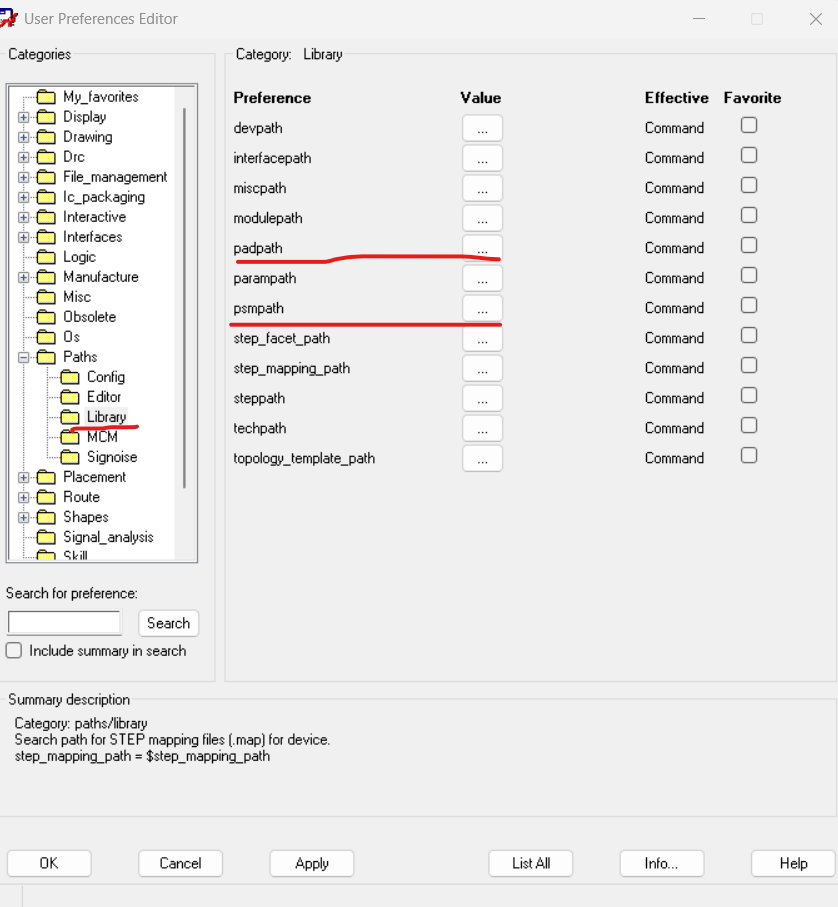Screen dimensions: 838x907
Task: Click the Manufacture folder icon
Action: pyautogui.click(x=46, y=277)
